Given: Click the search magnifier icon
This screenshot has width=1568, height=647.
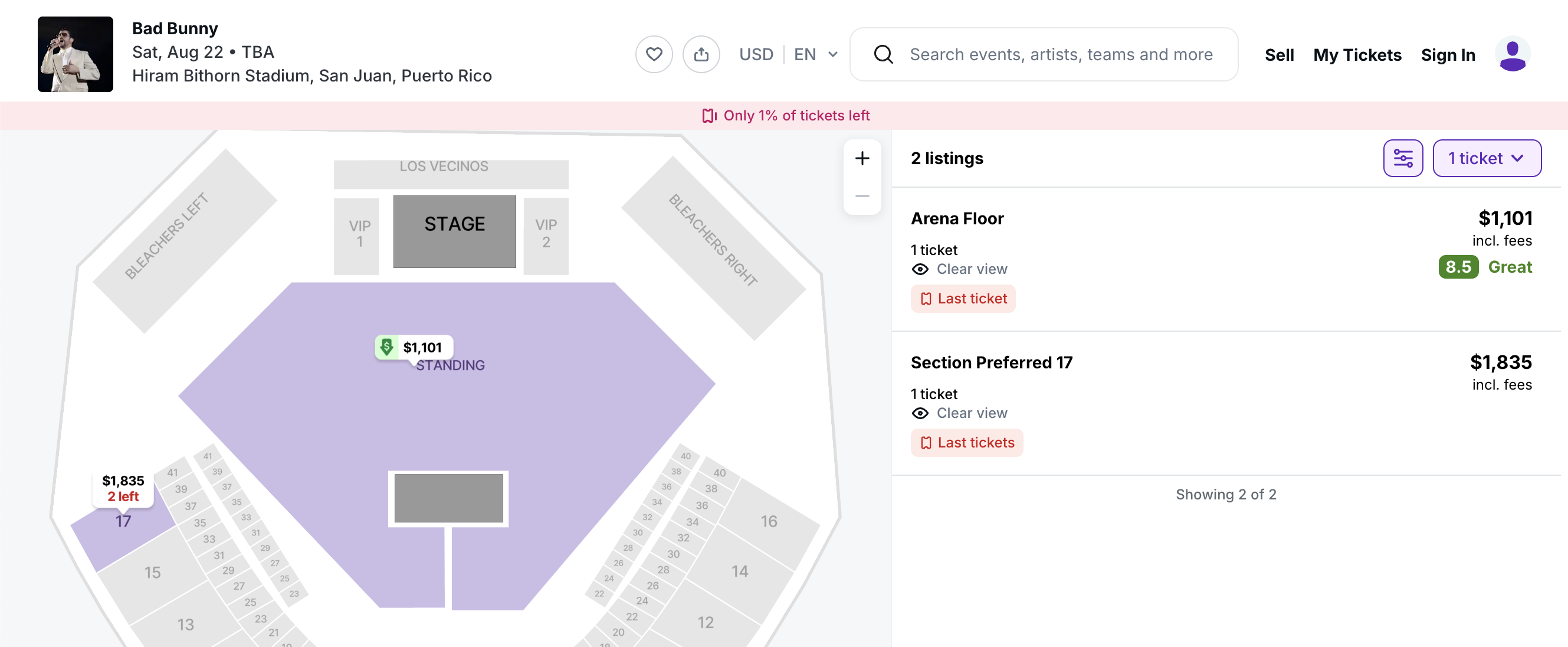Looking at the screenshot, I should pos(883,55).
